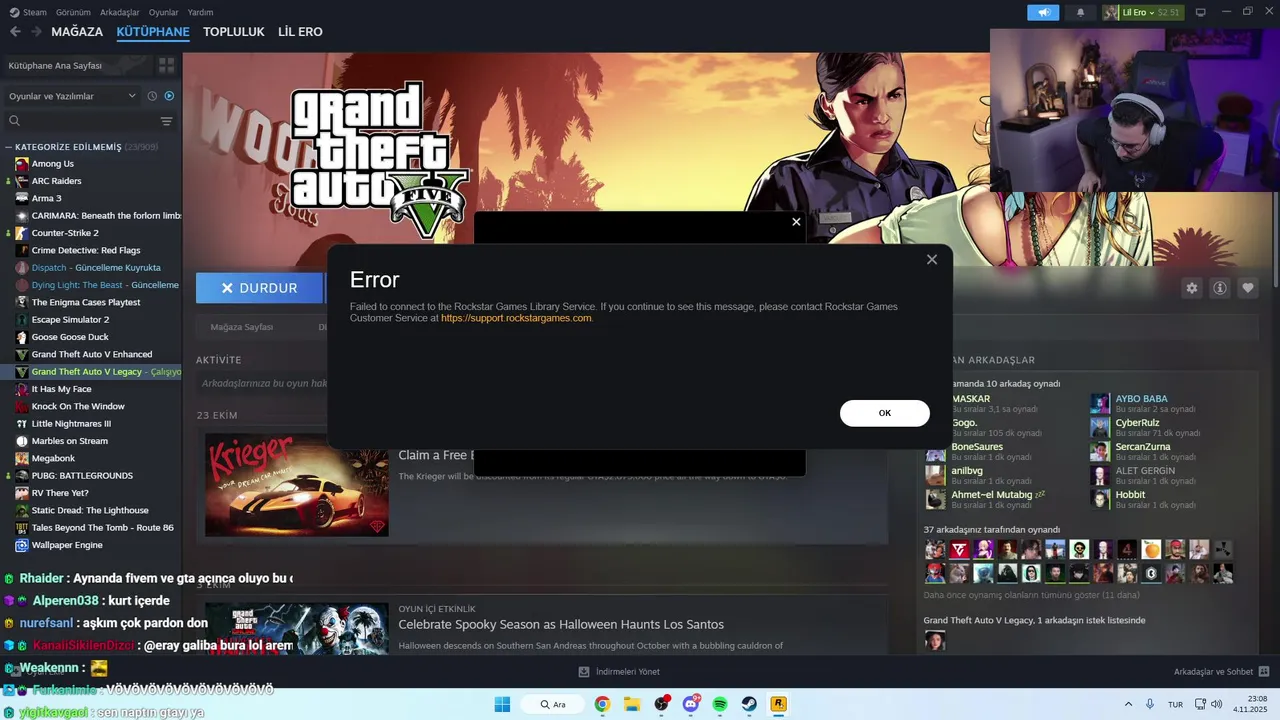Select Grand Theft Auto V Enhanced

click(92, 354)
